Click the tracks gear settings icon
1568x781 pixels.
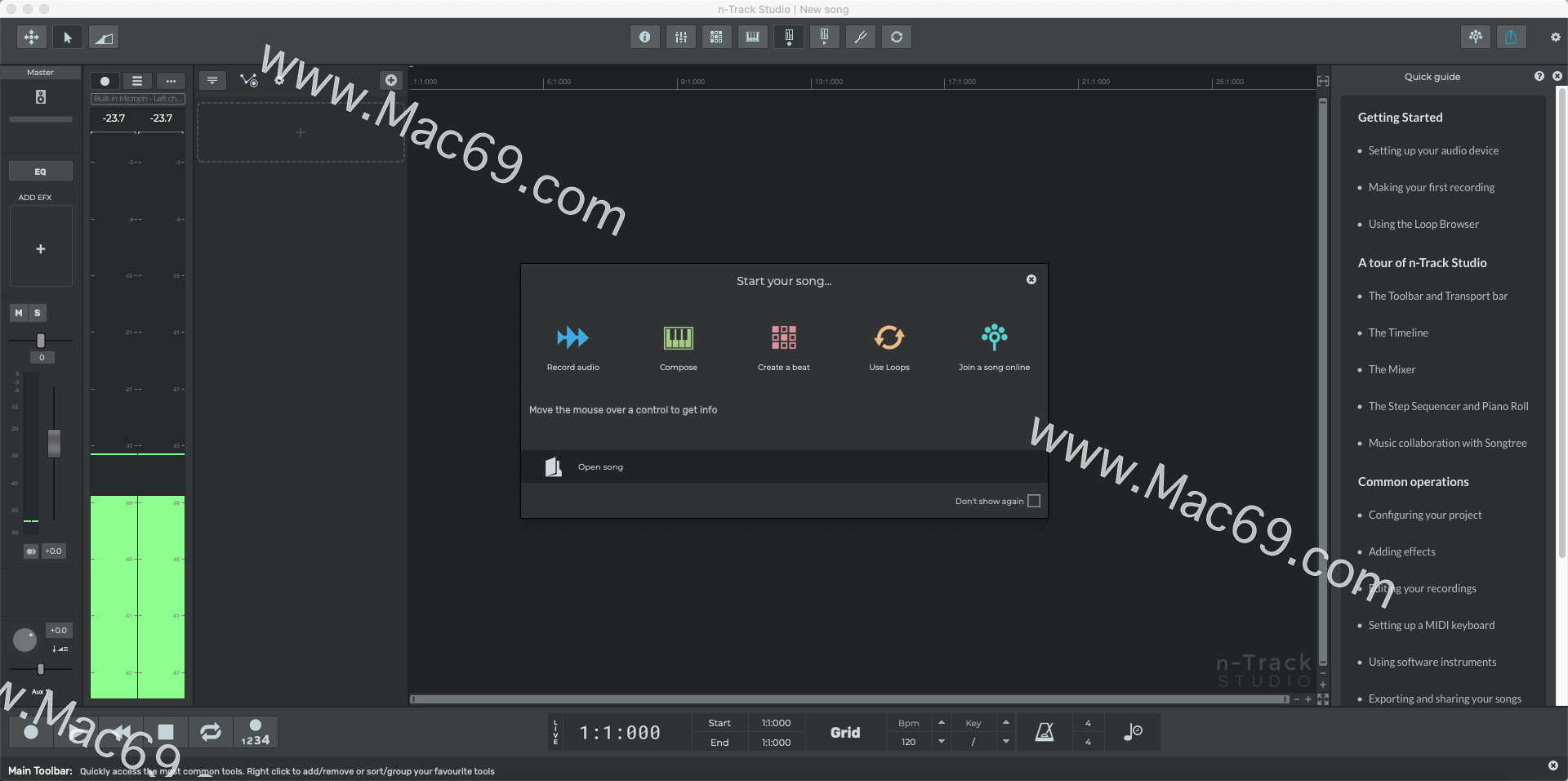pyautogui.click(x=279, y=80)
